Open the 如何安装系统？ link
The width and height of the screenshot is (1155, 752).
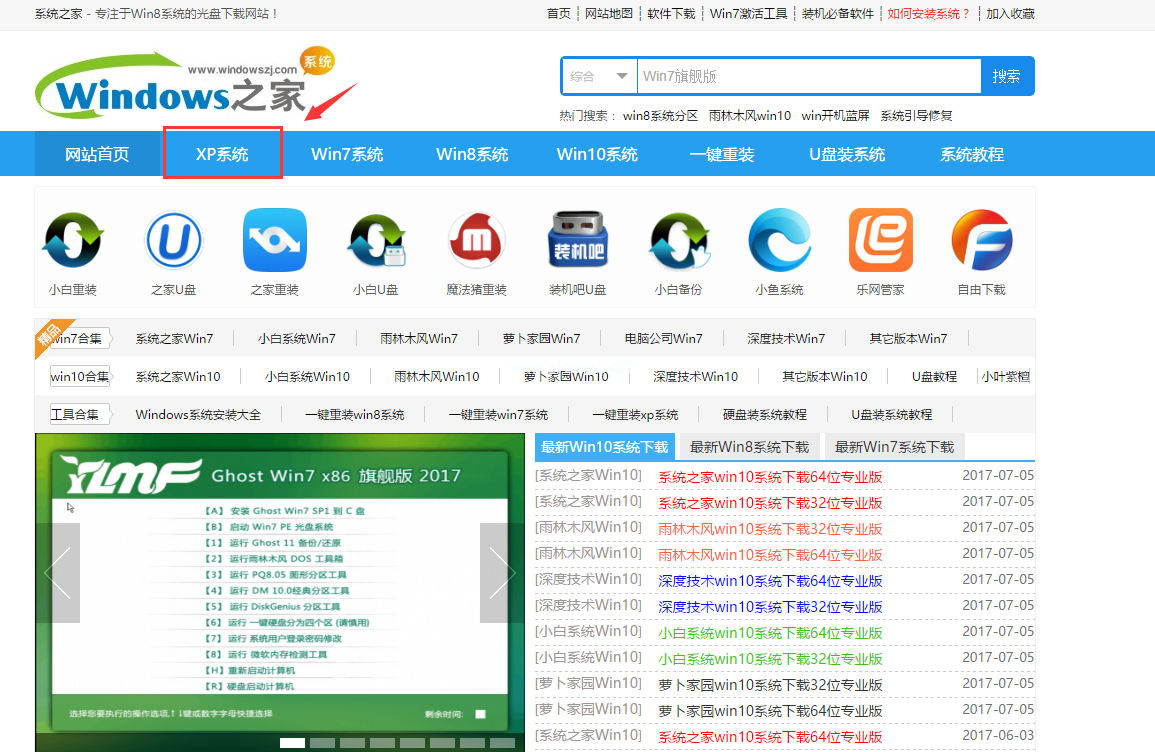(928, 14)
